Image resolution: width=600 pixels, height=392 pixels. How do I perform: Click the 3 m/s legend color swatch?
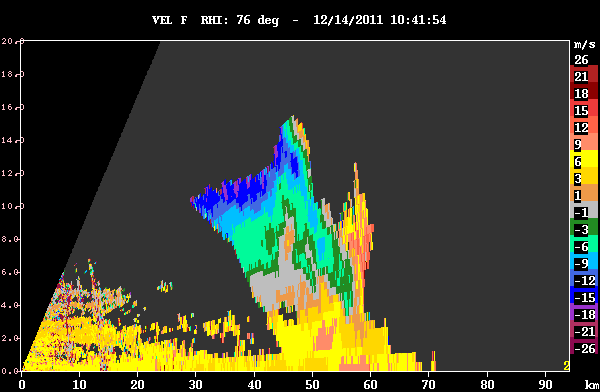pos(584,175)
